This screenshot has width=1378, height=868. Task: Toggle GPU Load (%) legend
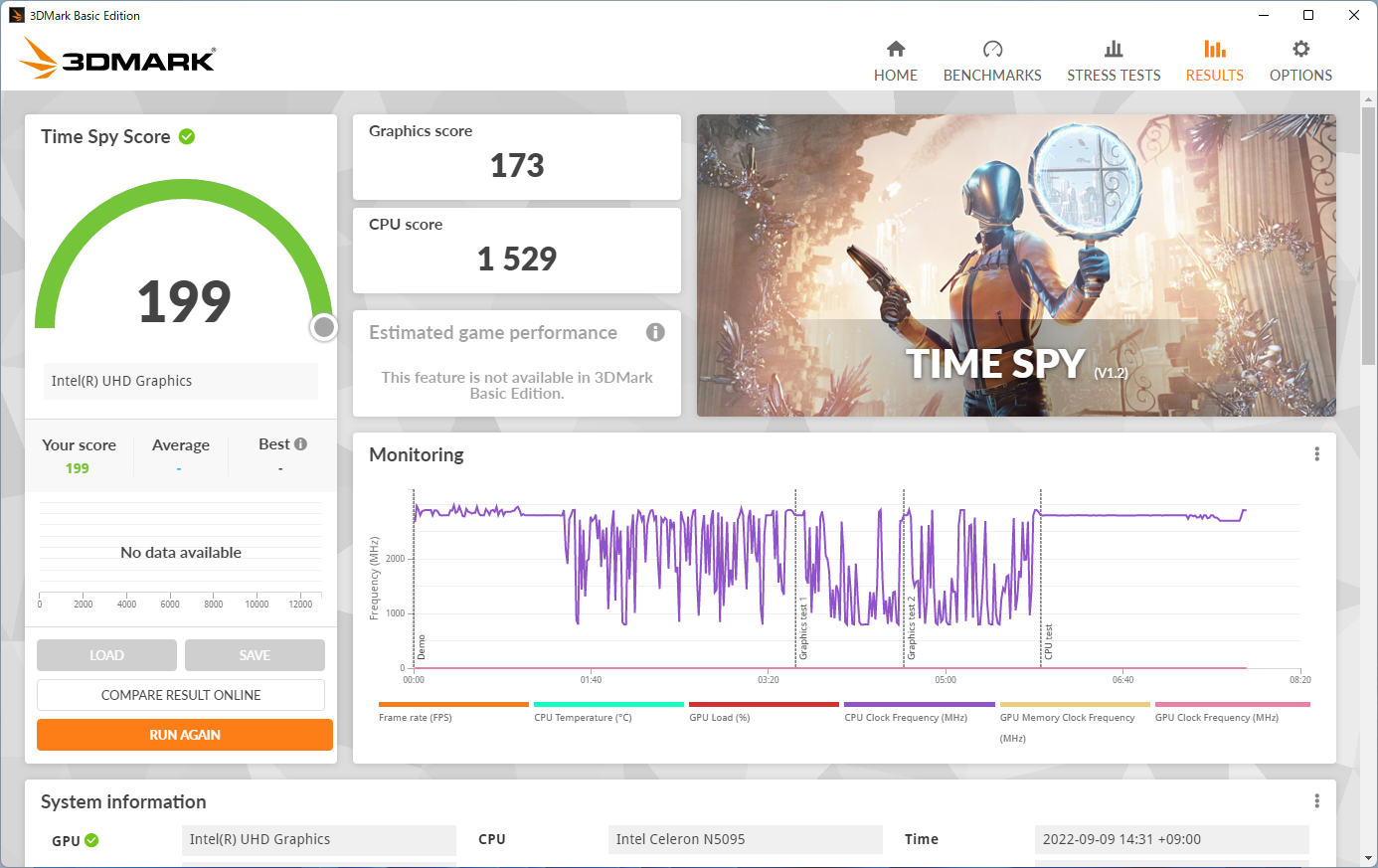[764, 712]
